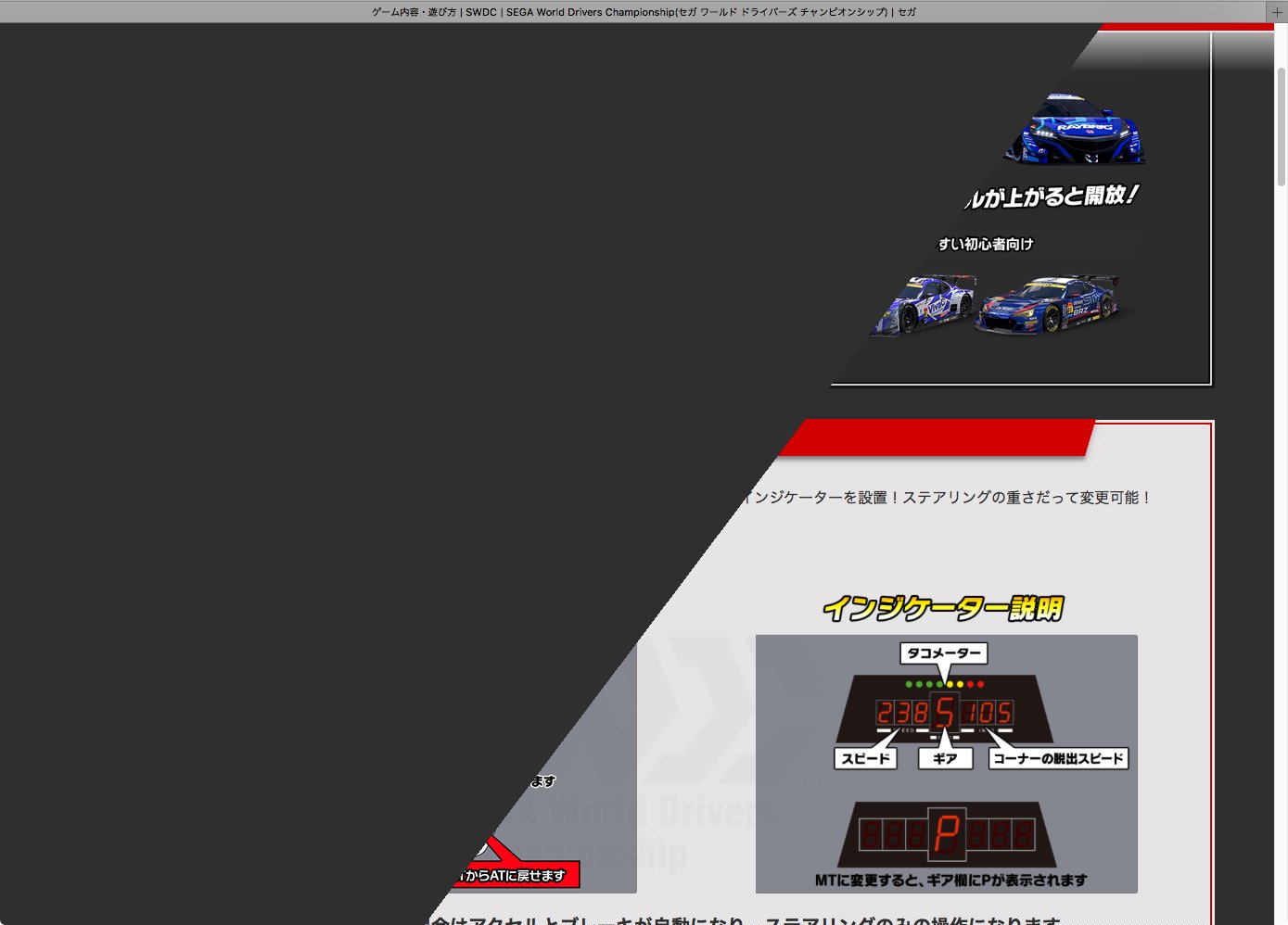Click the text 'ルが上がると開放!'
Image resolution: width=1288 pixels, height=925 pixels.
(1052, 196)
